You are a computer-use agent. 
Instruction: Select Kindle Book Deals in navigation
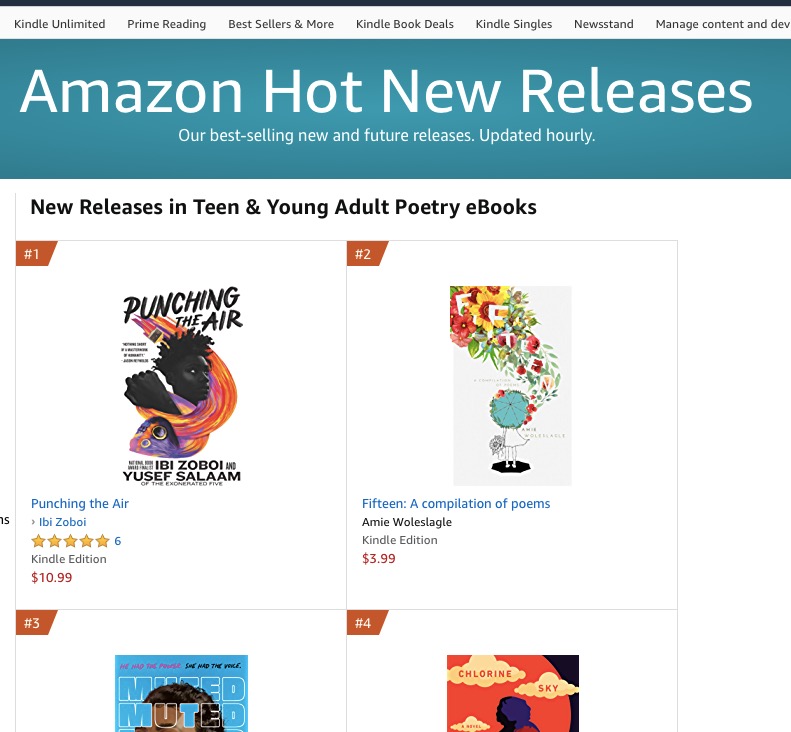(x=404, y=24)
